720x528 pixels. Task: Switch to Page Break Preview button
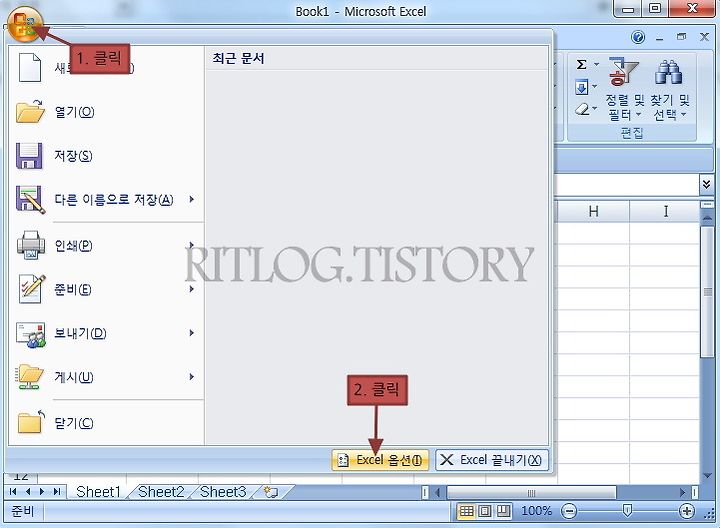(x=503, y=511)
